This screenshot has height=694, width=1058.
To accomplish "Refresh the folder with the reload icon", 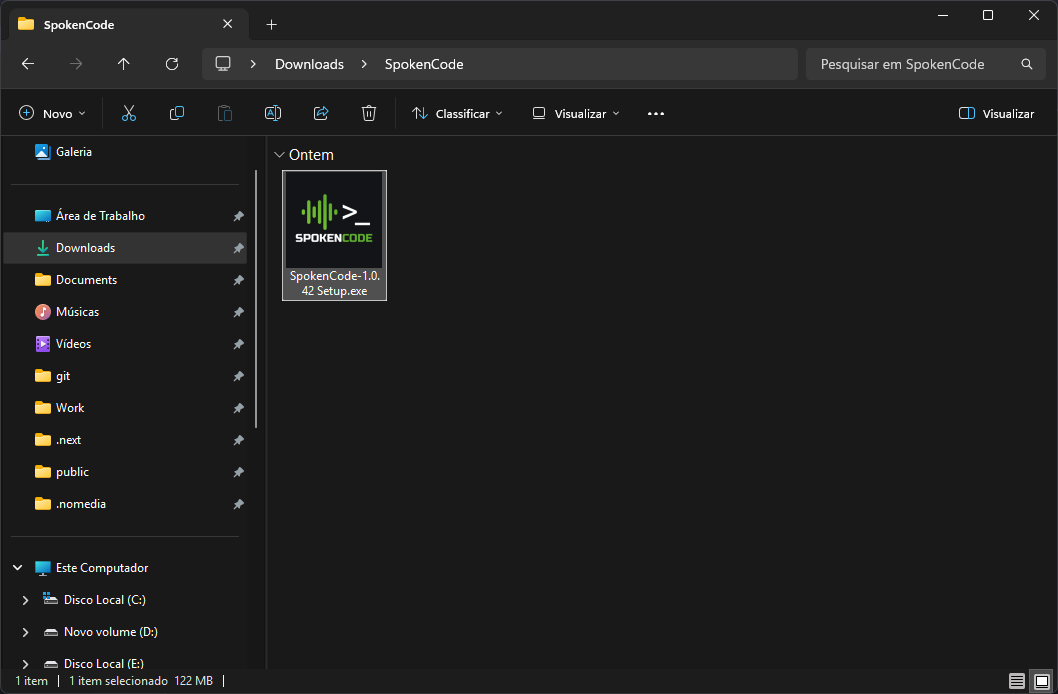I will click(171, 63).
